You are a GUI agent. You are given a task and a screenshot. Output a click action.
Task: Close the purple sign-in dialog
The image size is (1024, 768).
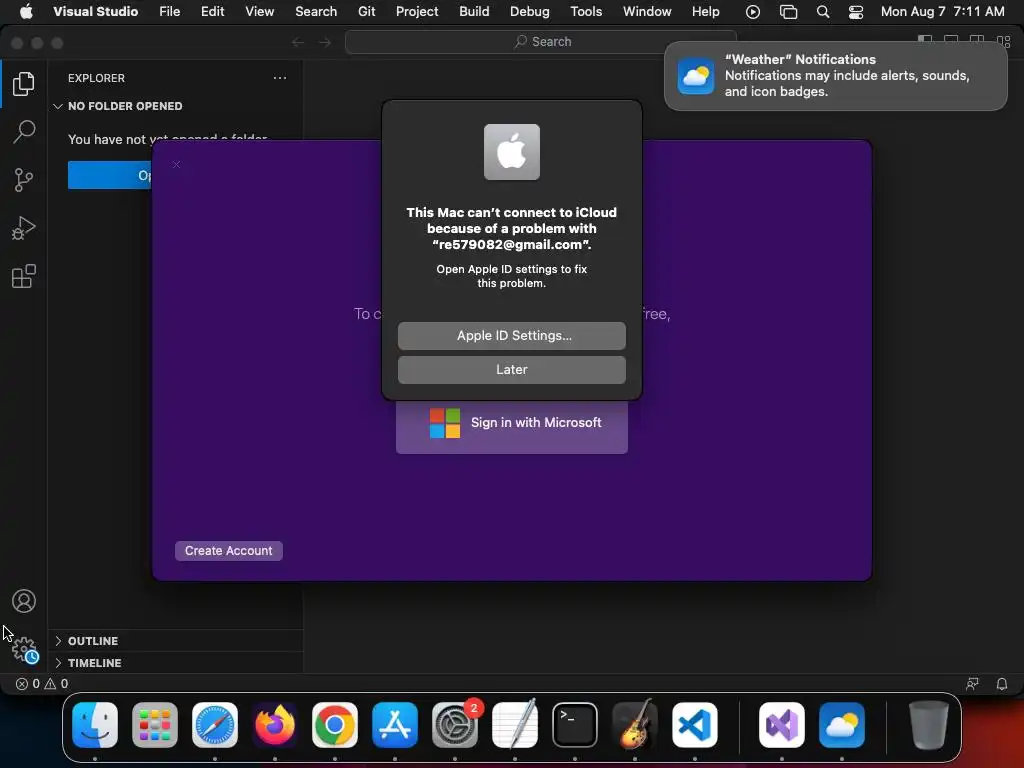(x=176, y=164)
